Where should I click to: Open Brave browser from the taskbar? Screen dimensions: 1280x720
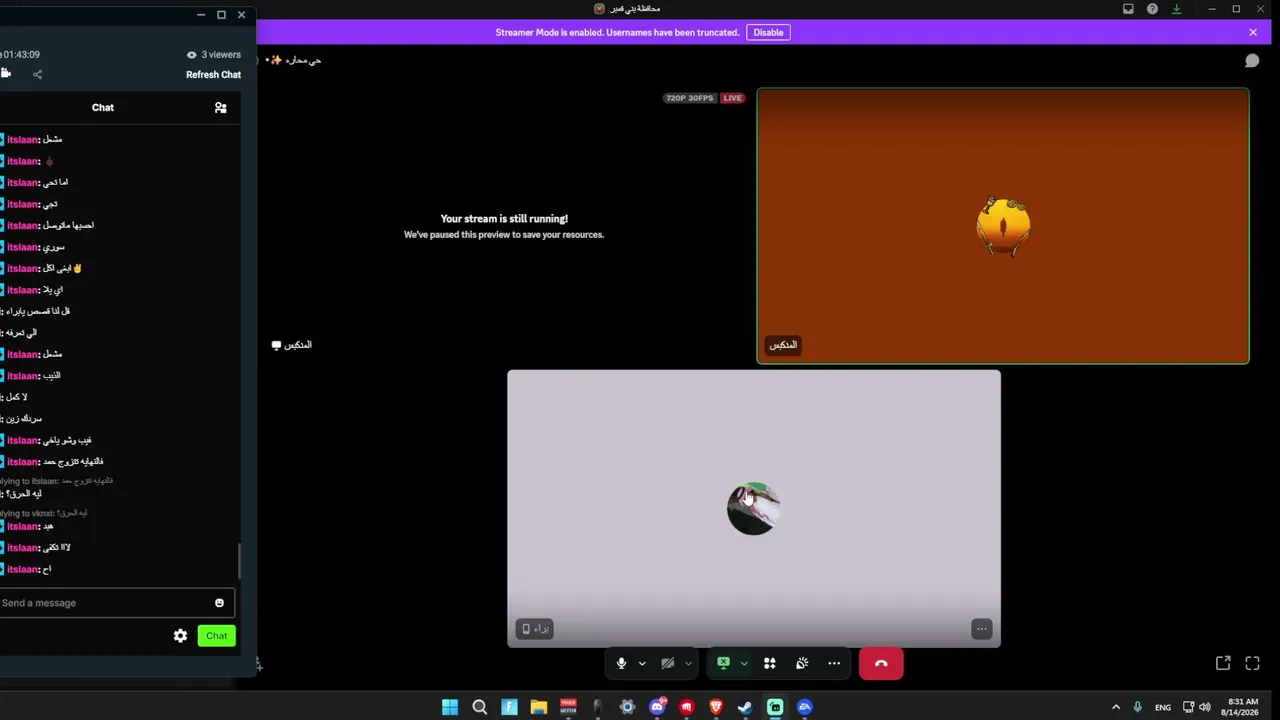[716, 707]
